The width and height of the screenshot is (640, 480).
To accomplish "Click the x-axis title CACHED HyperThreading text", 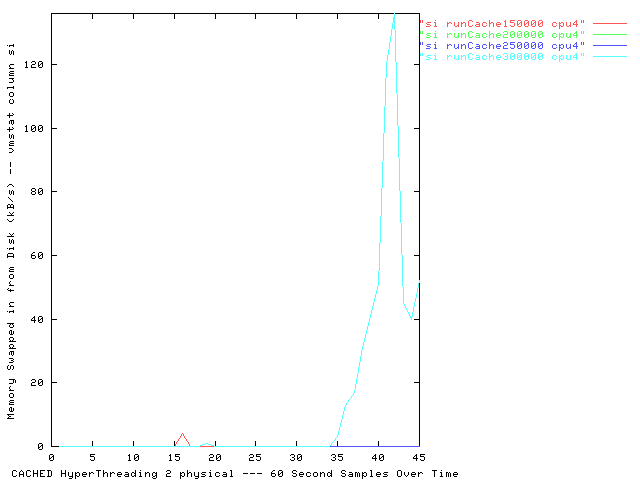I will 84,474.
